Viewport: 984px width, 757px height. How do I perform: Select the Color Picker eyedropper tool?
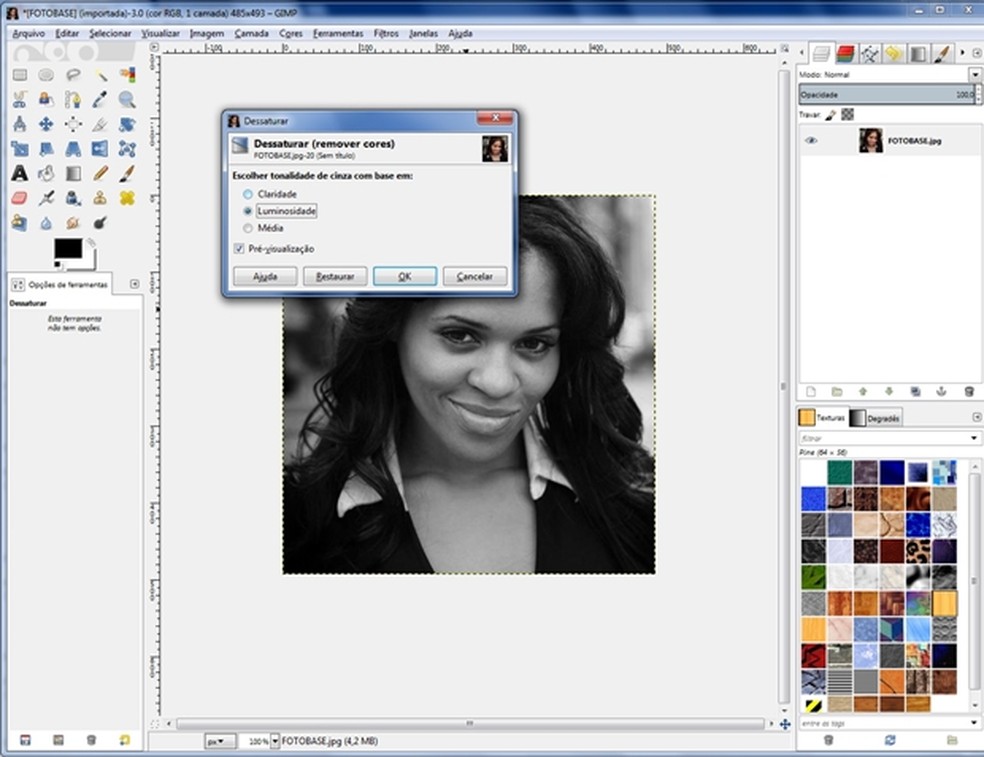click(100, 99)
